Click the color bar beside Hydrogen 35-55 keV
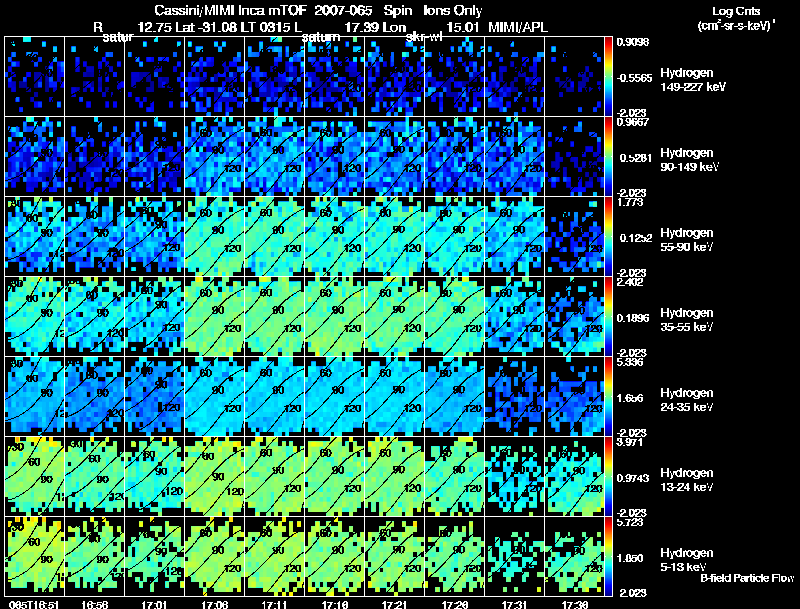800x609 pixels. pos(608,317)
